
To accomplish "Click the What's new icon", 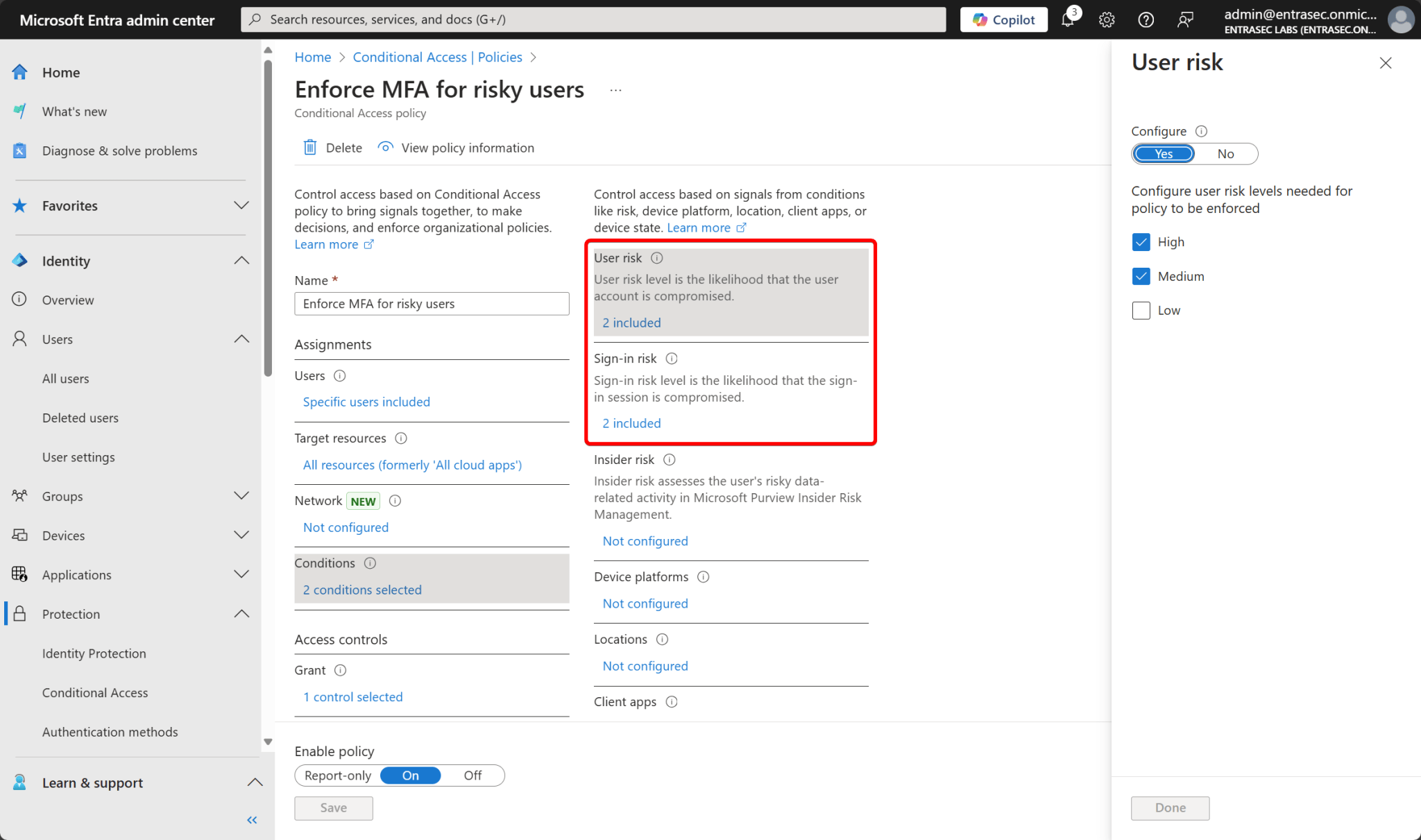I will tap(19, 111).
